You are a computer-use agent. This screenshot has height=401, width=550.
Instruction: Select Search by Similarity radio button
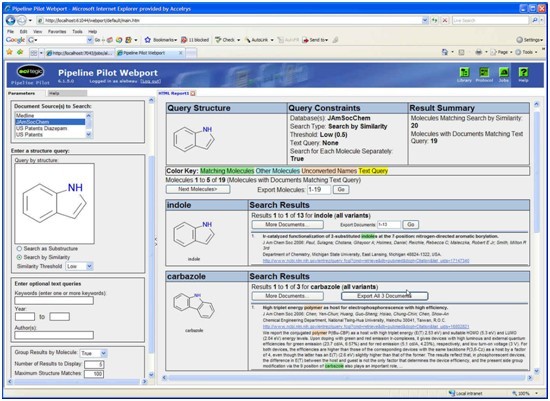pyautogui.click(x=19, y=257)
